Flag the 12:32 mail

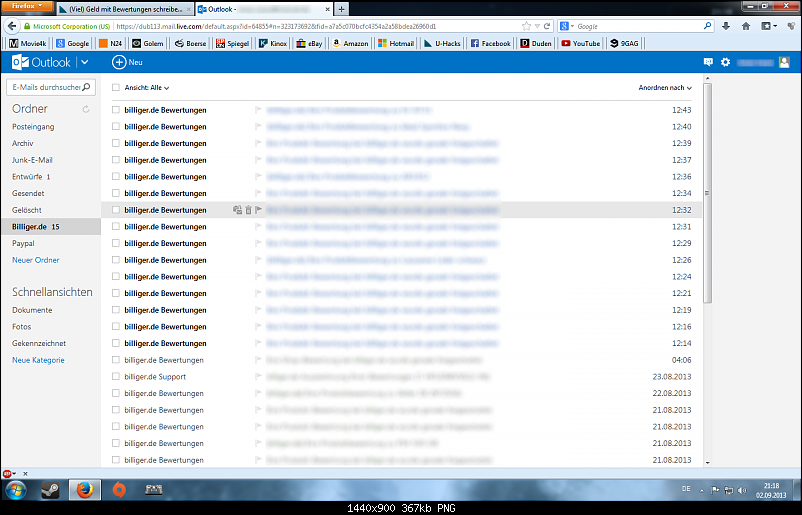tap(258, 210)
